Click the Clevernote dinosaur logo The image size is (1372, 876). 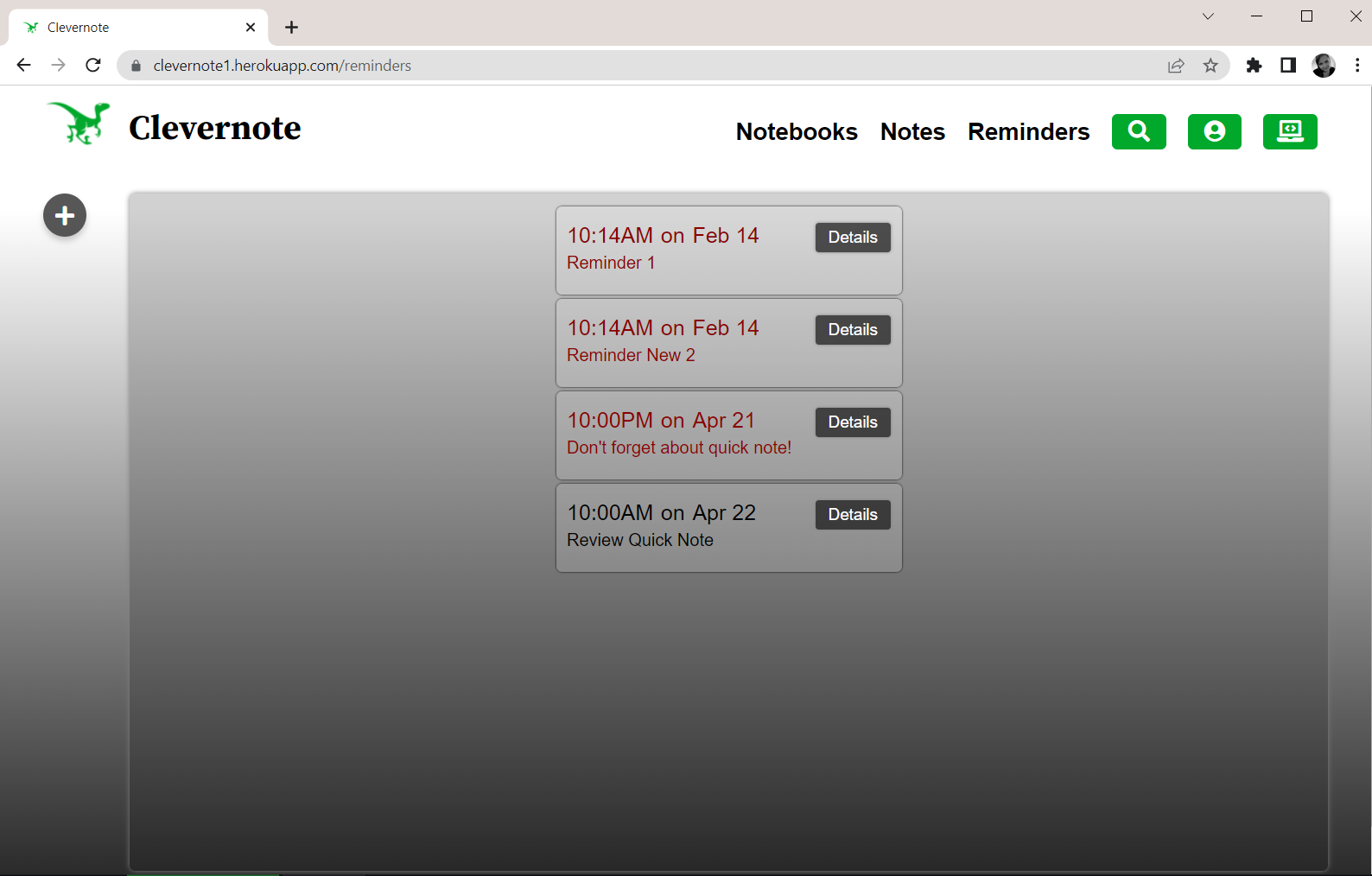[x=79, y=124]
